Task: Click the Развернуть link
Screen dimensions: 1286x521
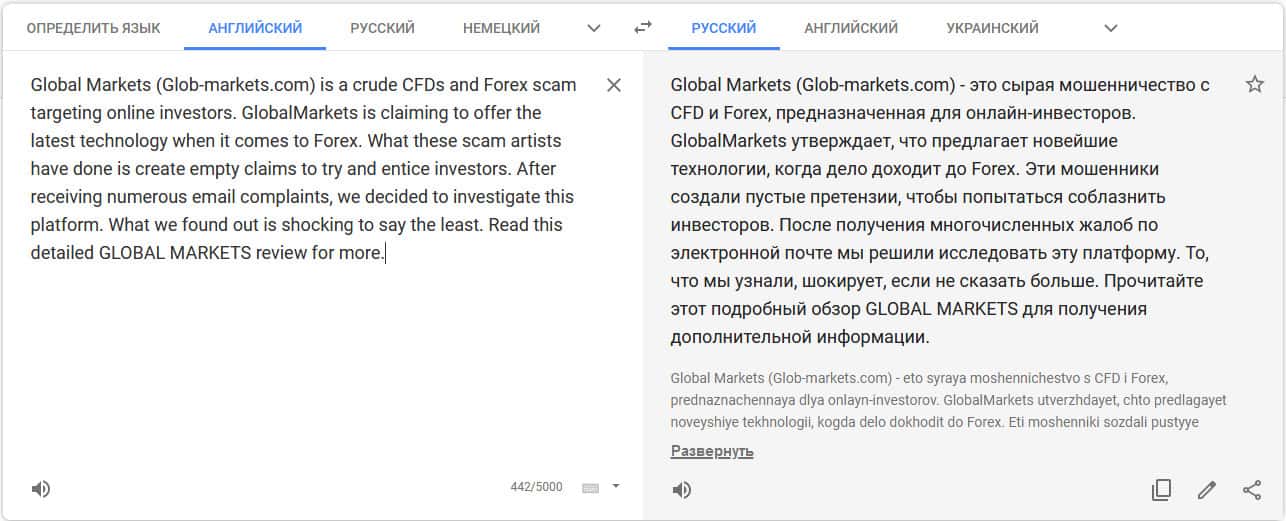Action: (x=712, y=451)
